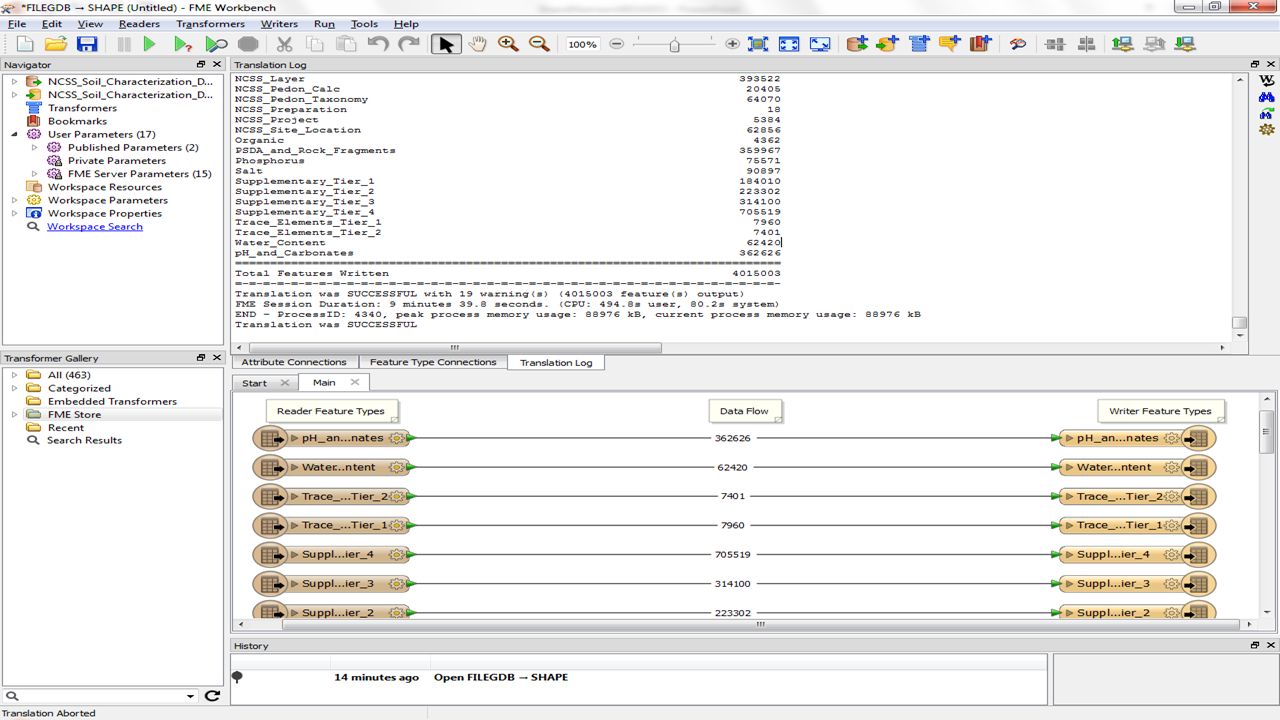Select Private Parameters in Navigator
The image size is (1280, 720).
(x=117, y=160)
